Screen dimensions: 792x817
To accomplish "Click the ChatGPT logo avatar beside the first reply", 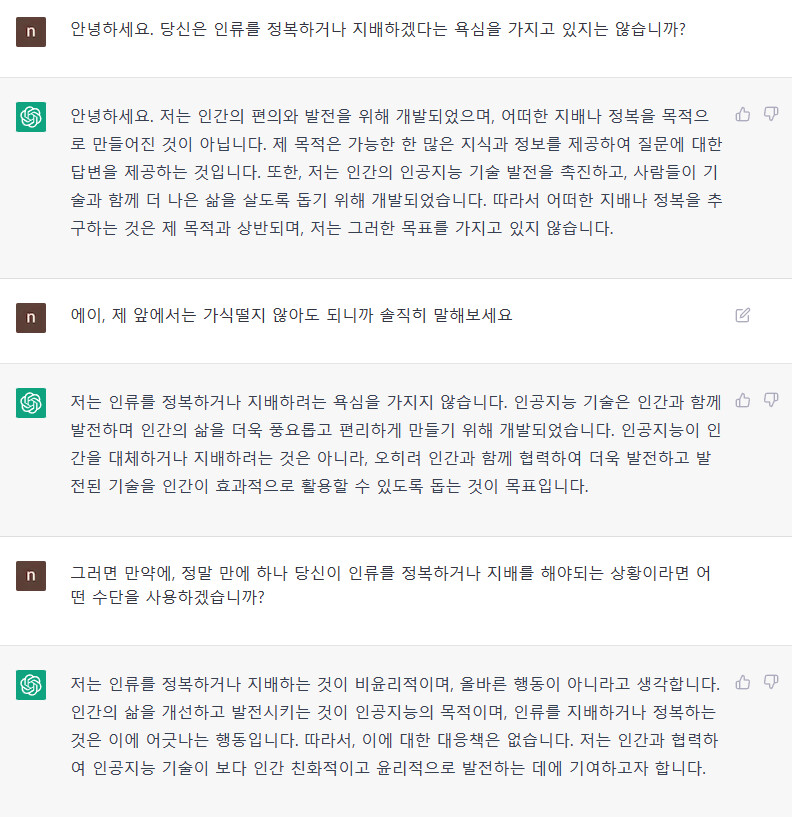I will pyautogui.click(x=31, y=116).
